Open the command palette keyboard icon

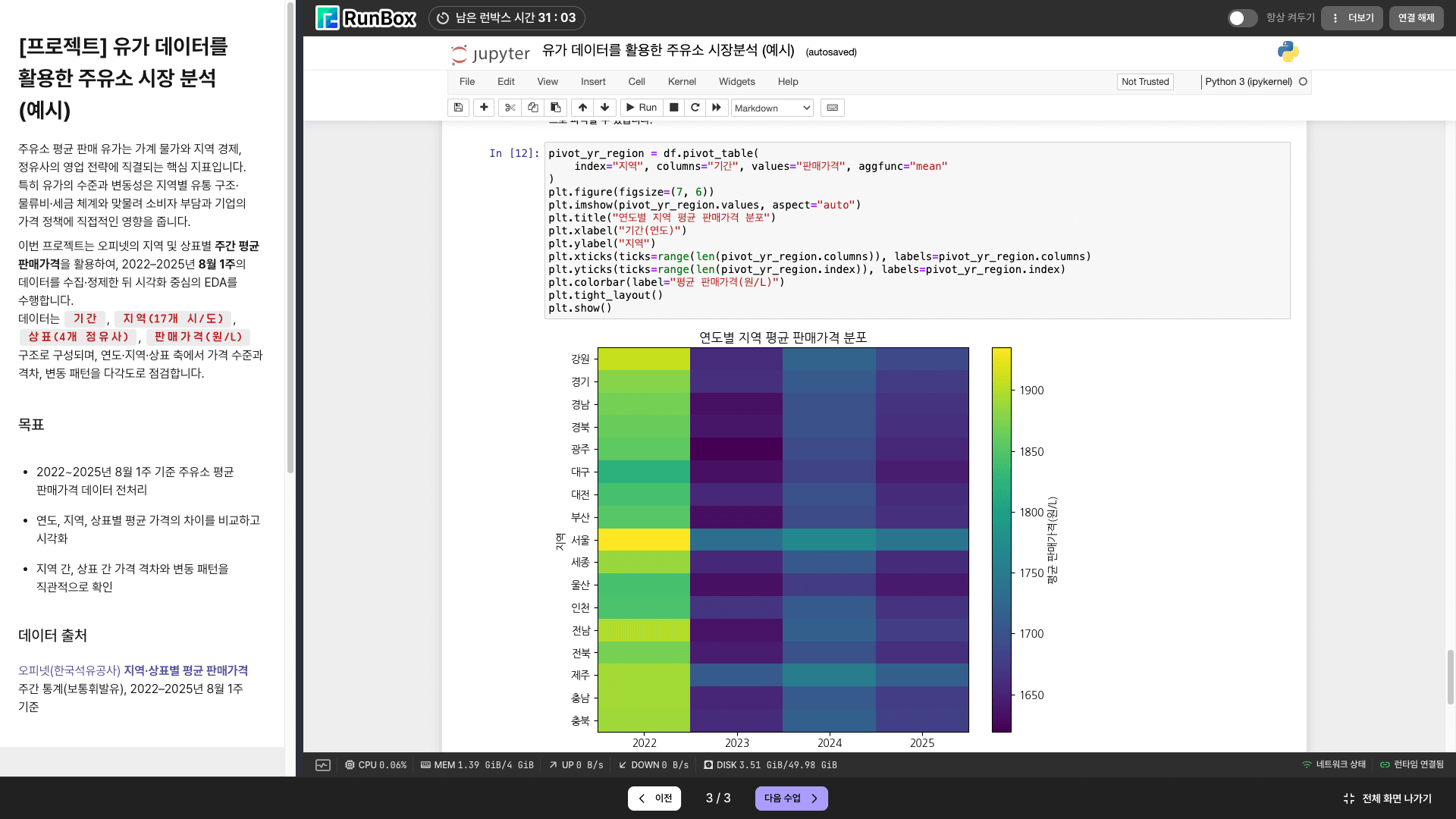[x=832, y=108]
